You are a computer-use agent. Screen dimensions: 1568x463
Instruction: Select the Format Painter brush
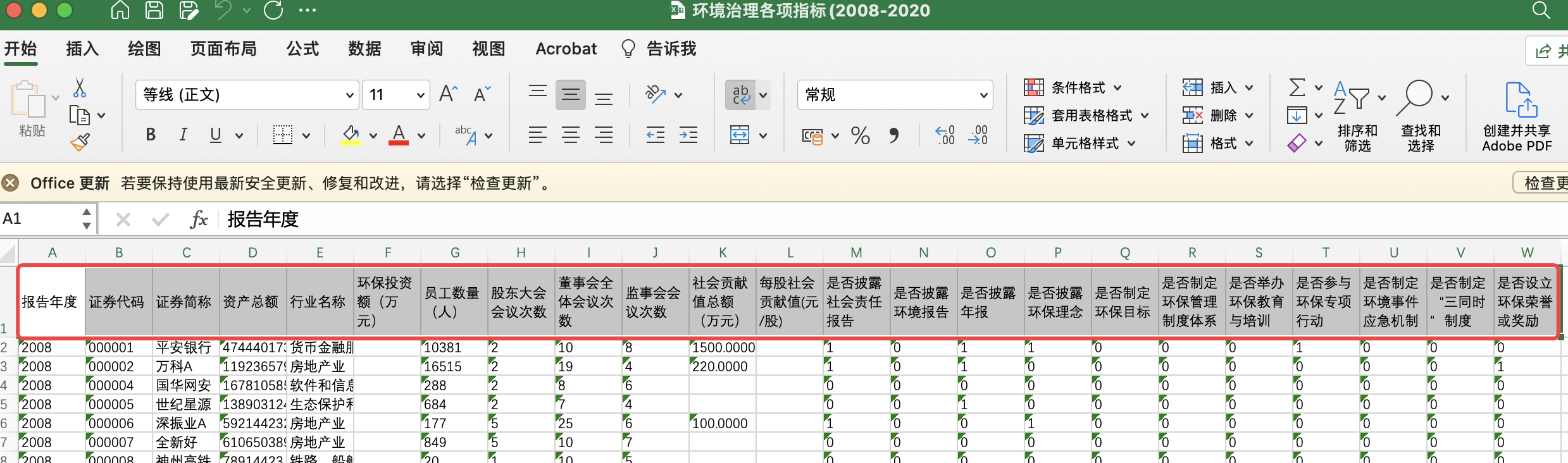click(80, 142)
